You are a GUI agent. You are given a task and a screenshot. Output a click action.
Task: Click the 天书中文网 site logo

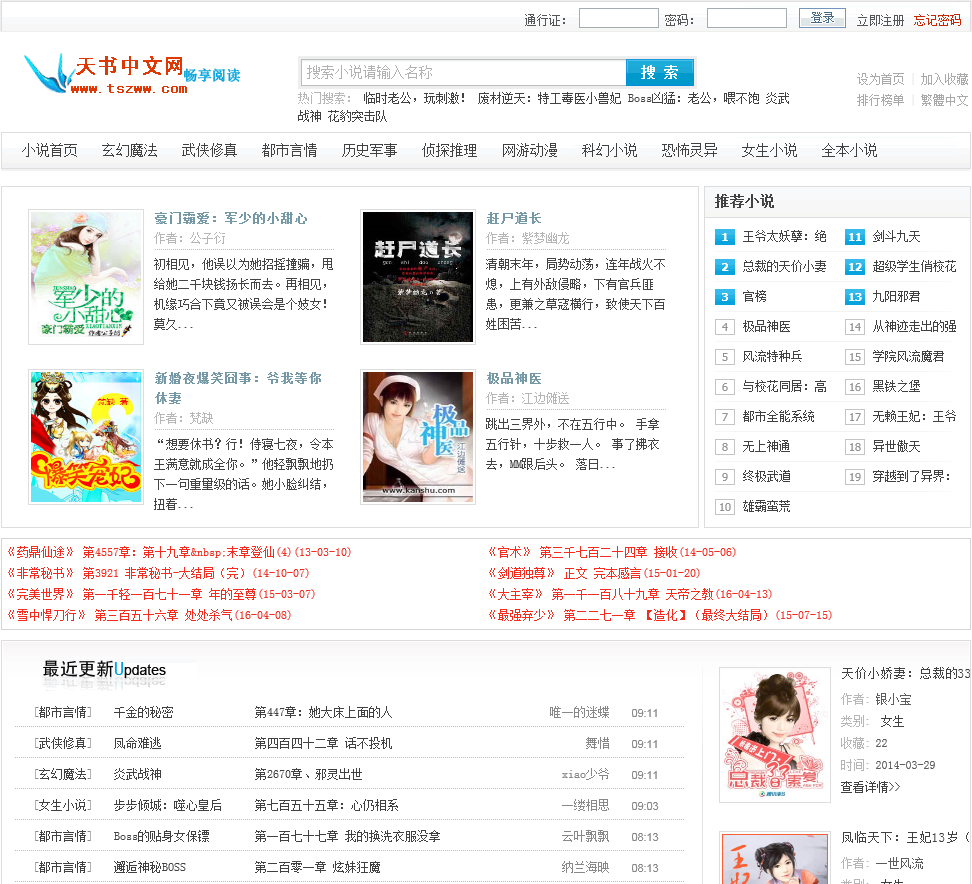(132, 73)
